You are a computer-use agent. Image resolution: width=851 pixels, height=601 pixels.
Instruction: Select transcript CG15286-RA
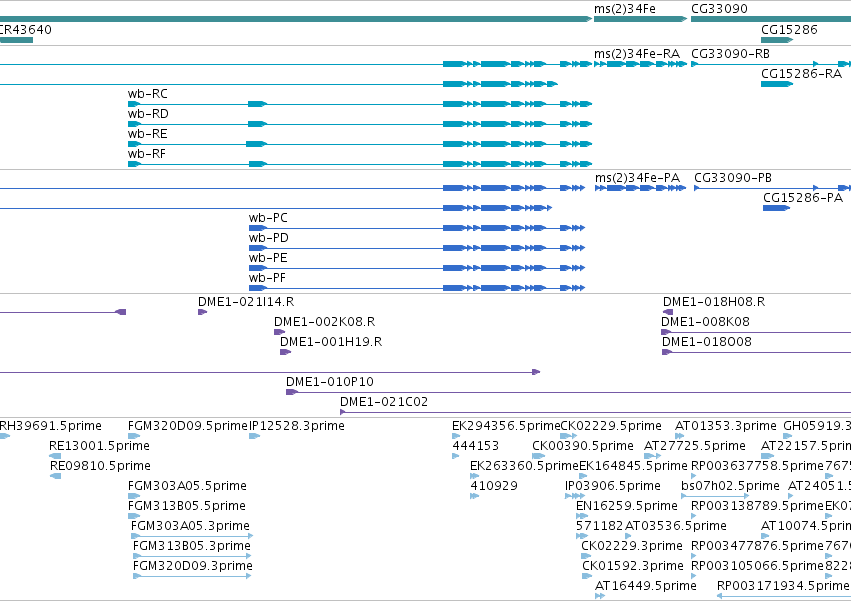pos(802,73)
